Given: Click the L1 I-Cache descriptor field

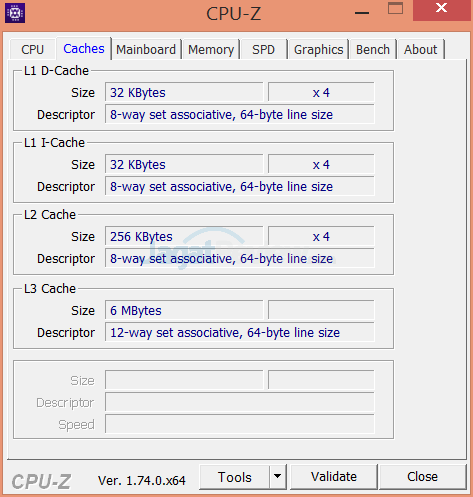Looking at the screenshot, I should [240, 186].
